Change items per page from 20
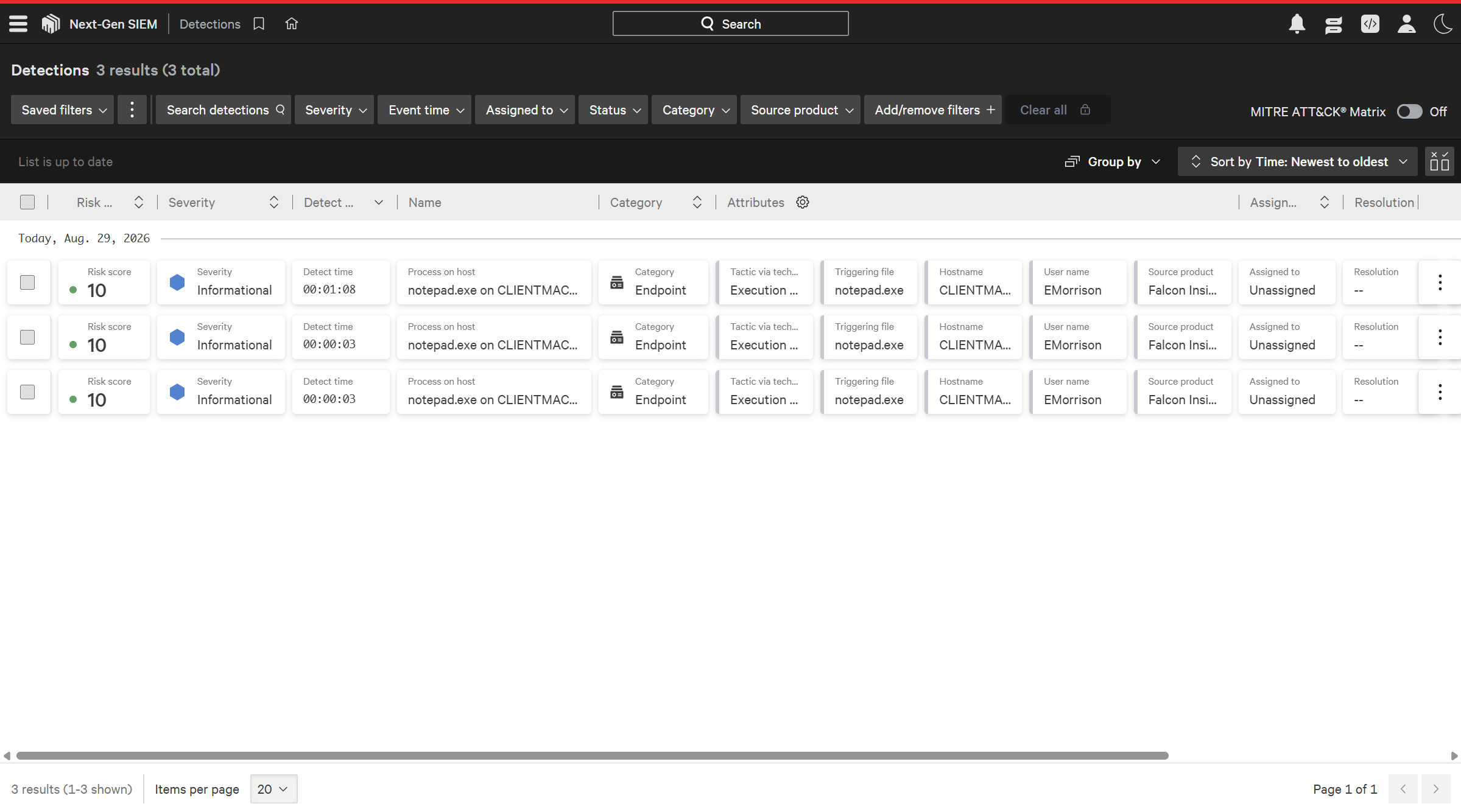 point(273,789)
